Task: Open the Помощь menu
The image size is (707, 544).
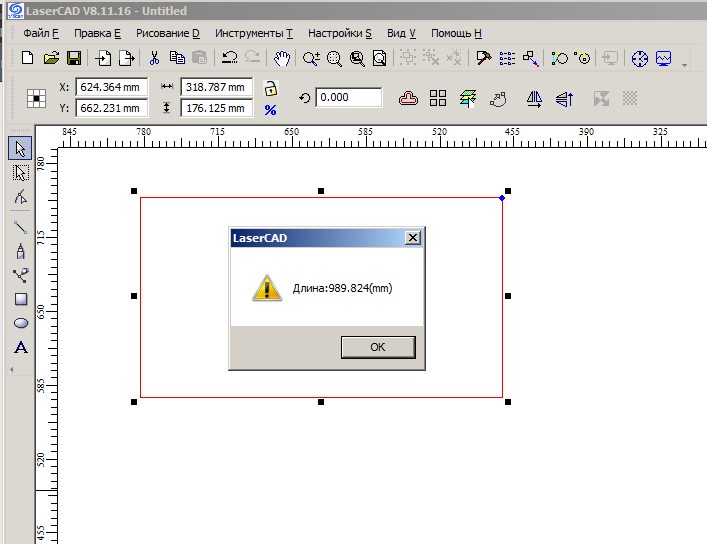Action: (x=456, y=33)
